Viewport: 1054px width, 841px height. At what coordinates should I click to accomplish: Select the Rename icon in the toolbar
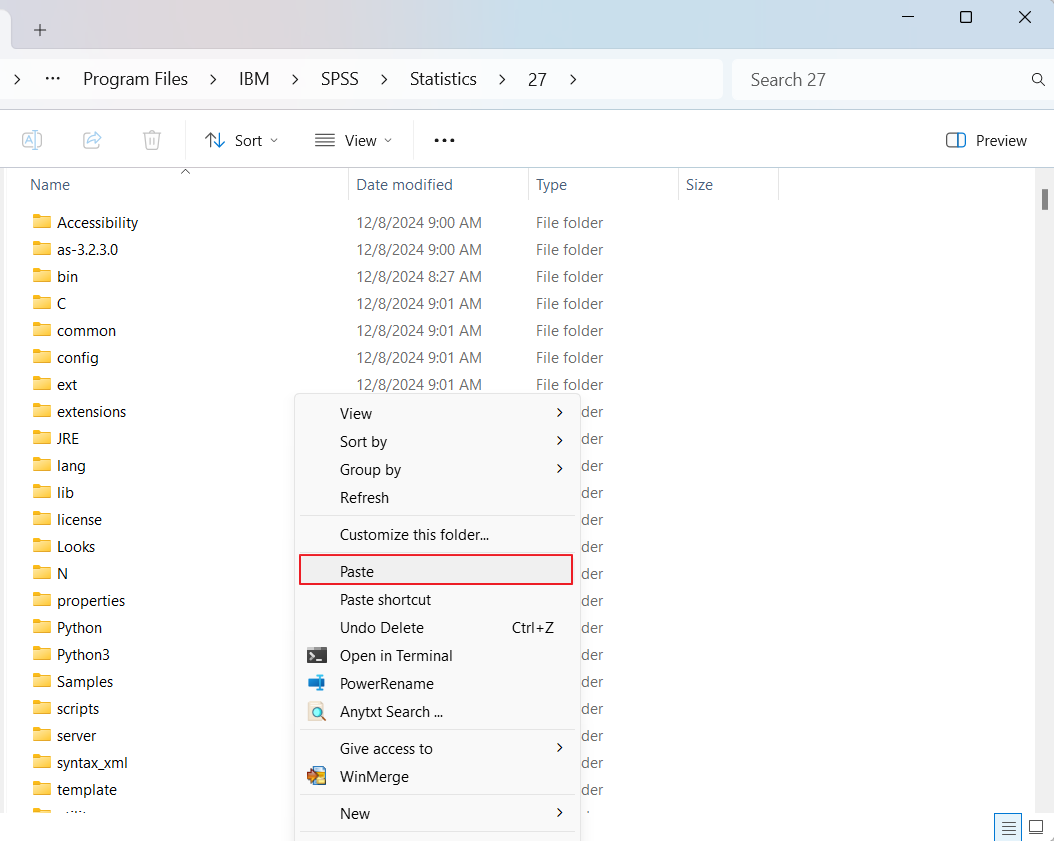point(31,140)
